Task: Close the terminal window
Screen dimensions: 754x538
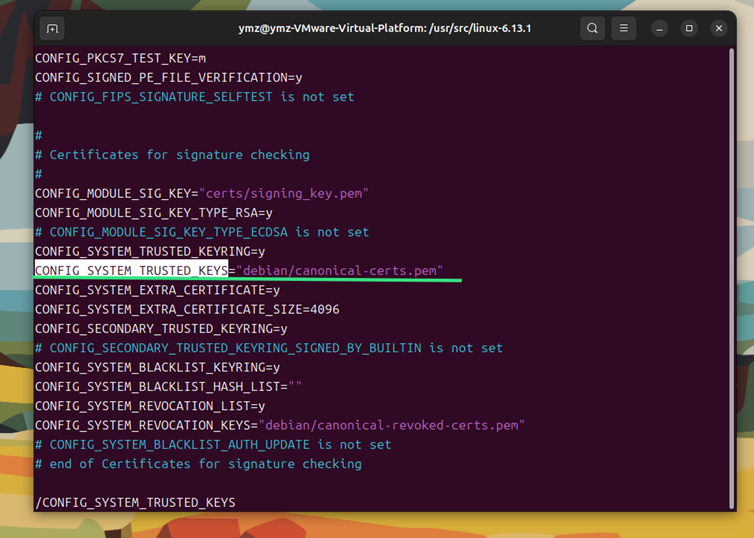Action: coord(717,29)
